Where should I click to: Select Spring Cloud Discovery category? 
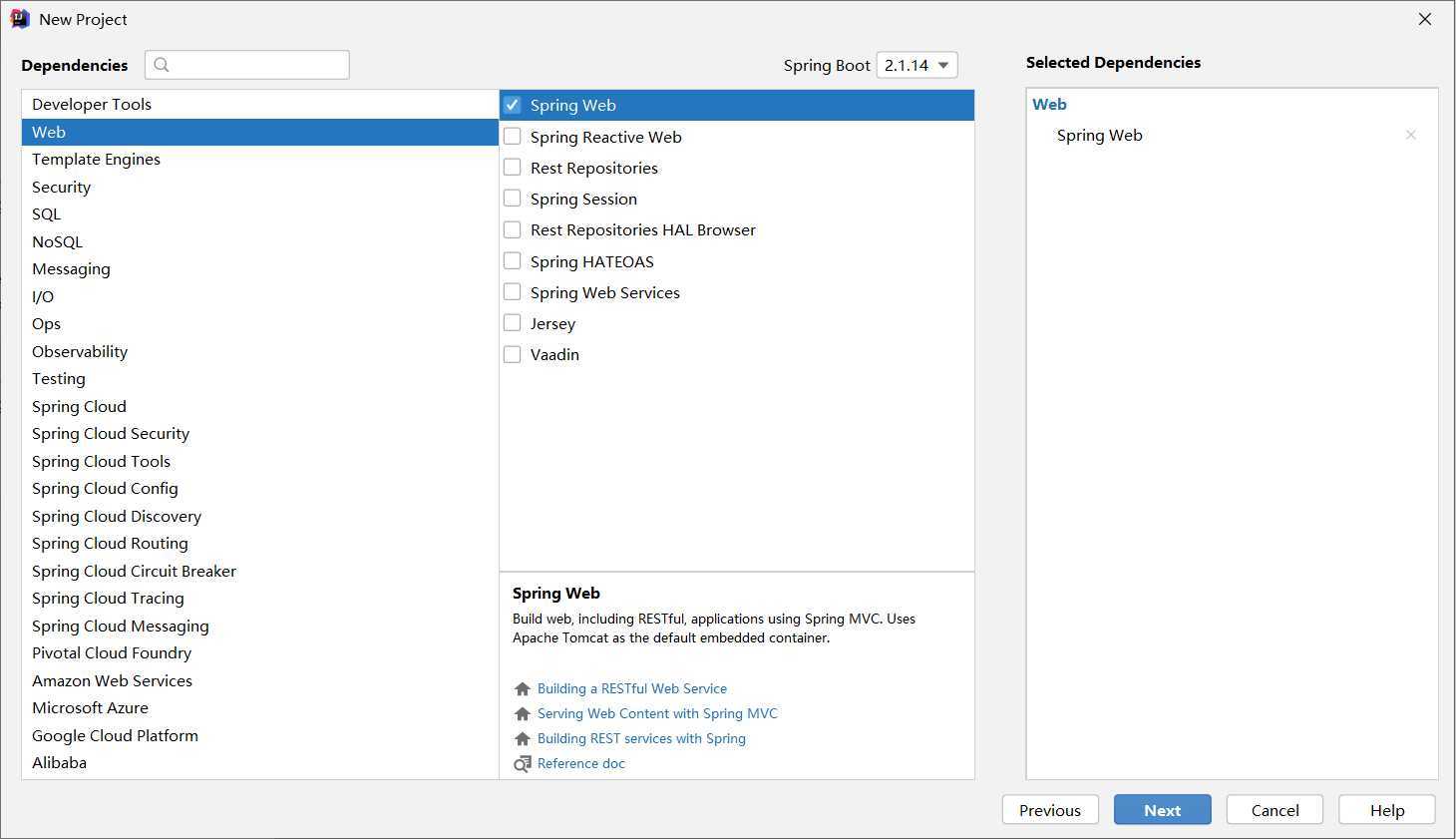click(259, 516)
